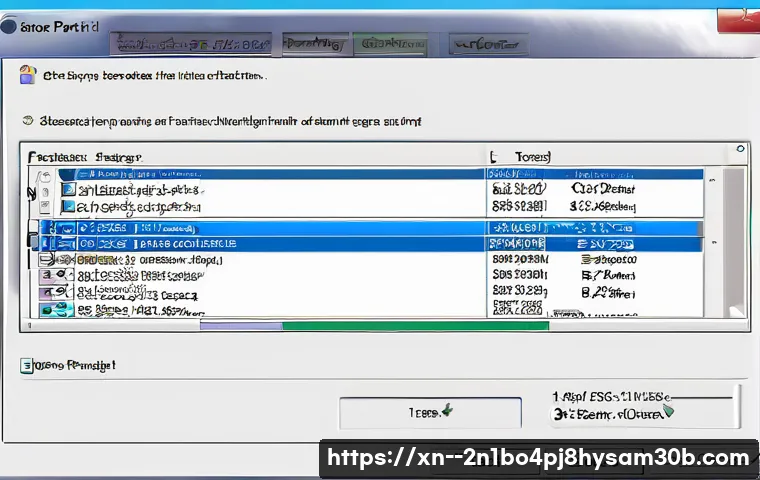Click the icon in the third list row
This screenshot has height=480, width=760.
tap(68, 206)
